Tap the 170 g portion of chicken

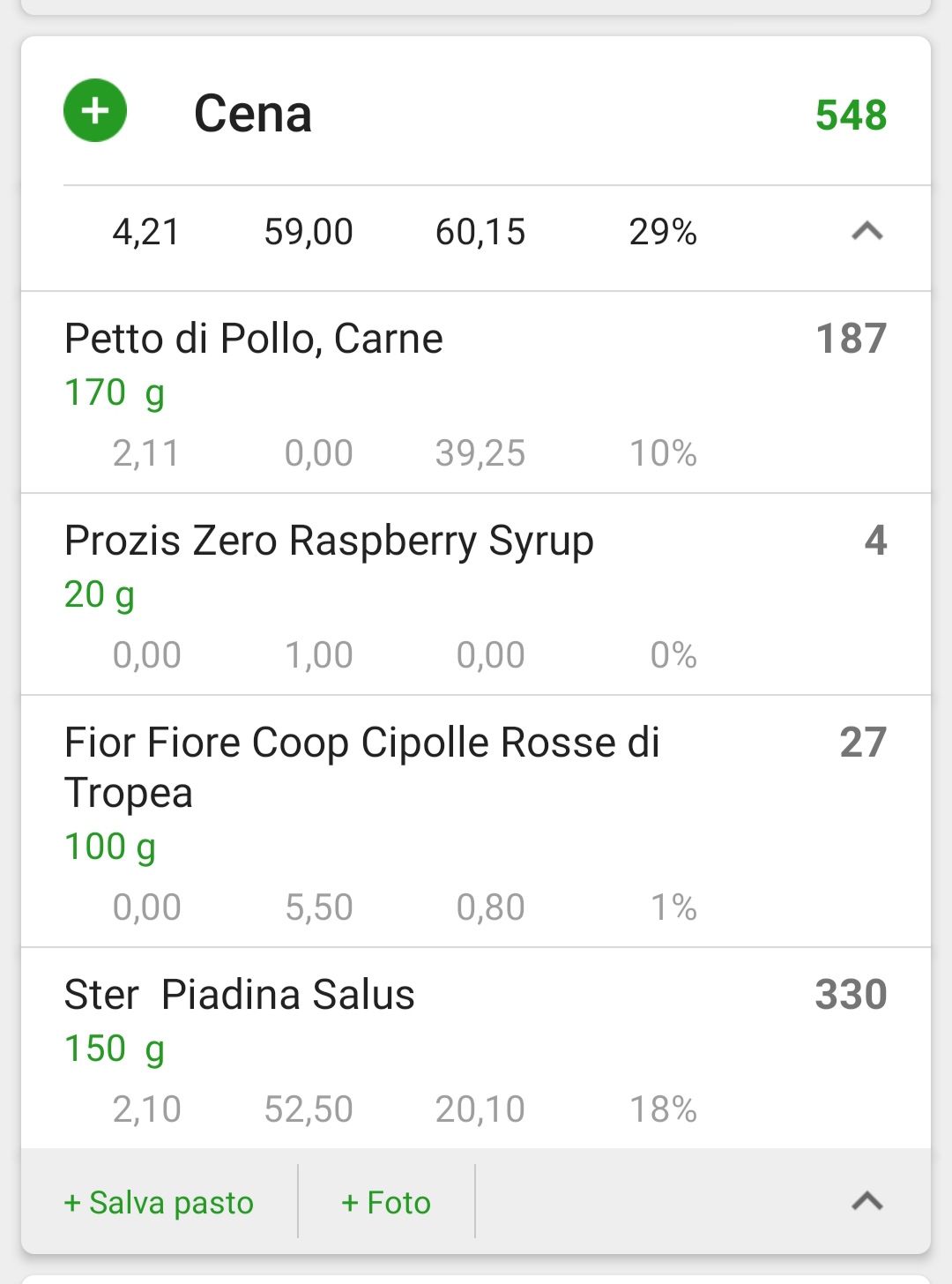[x=115, y=393]
